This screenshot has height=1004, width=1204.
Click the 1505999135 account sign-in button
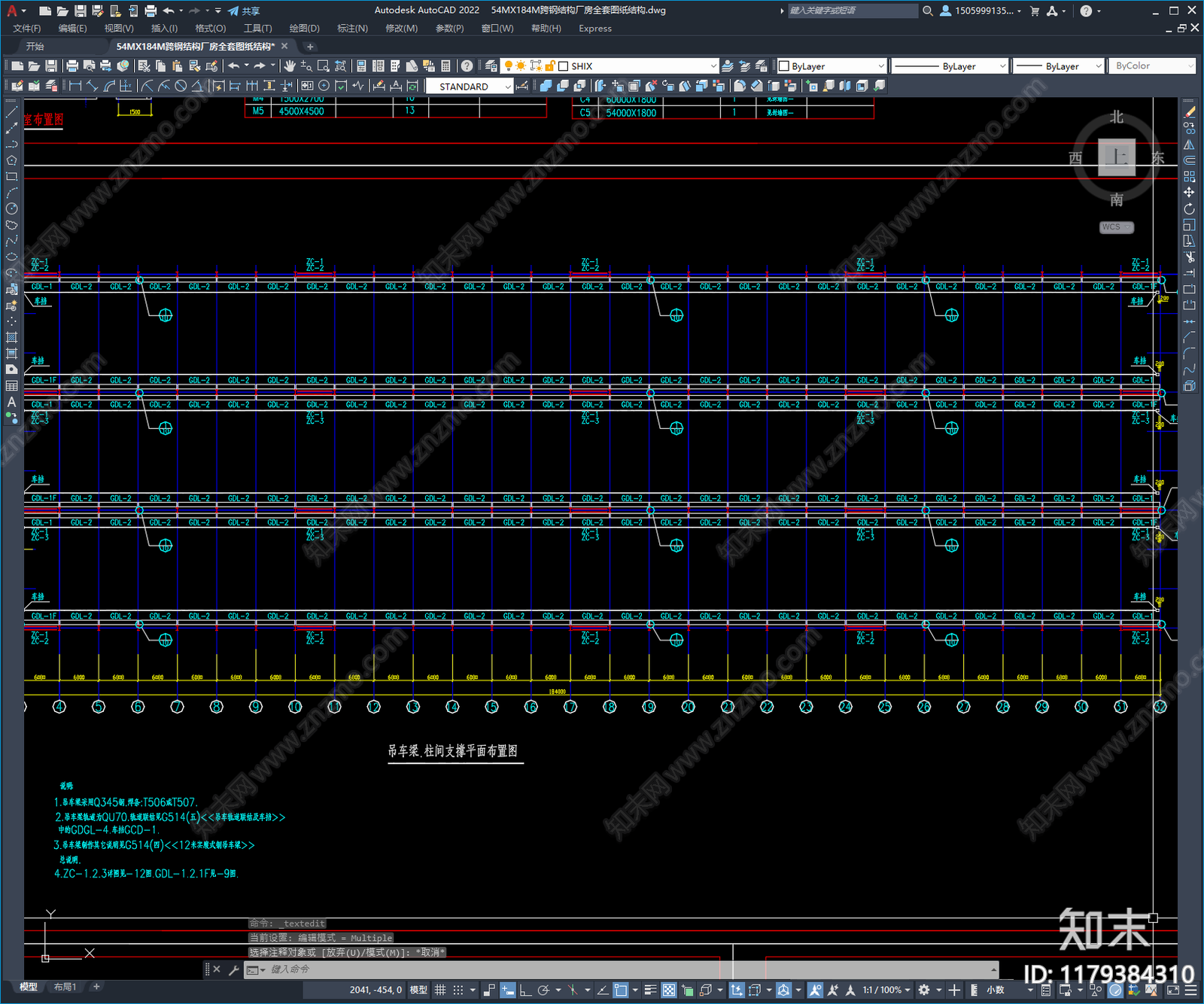981,11
